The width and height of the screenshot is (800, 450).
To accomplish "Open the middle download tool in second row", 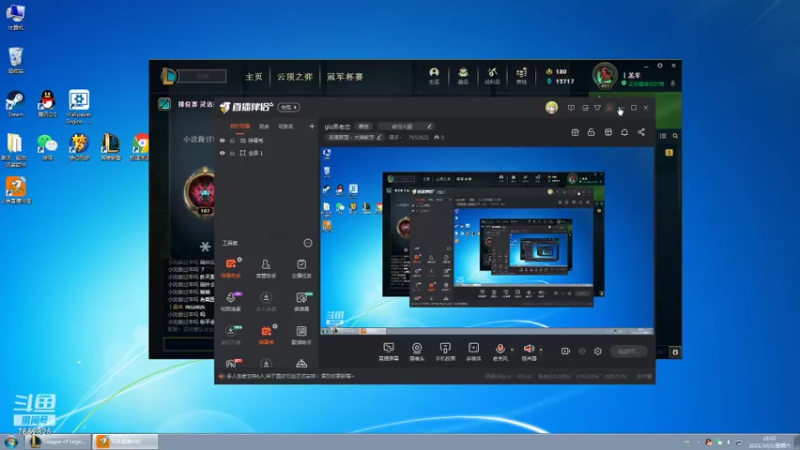I will click(x=266, y=302).
